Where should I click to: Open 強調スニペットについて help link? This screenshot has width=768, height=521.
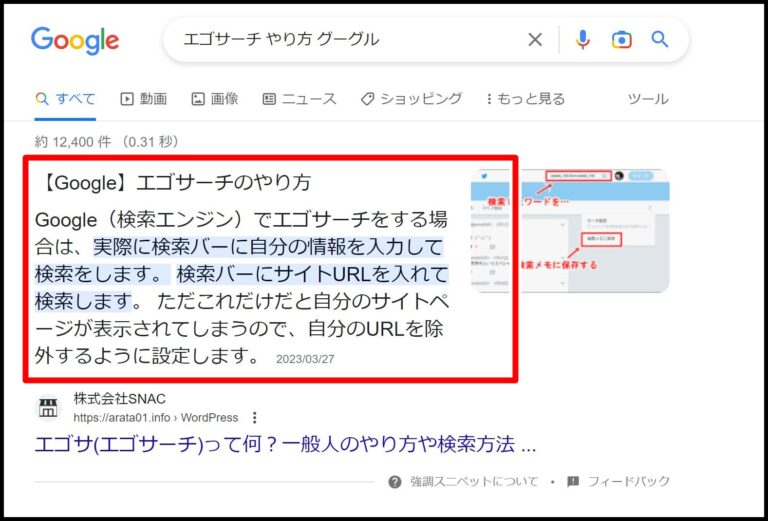point(474,482)
